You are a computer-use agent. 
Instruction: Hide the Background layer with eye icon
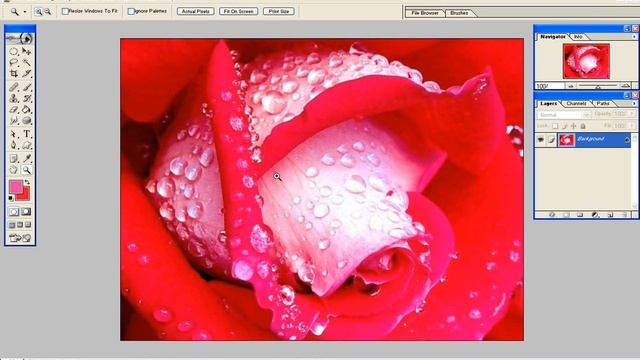(541, 140)
